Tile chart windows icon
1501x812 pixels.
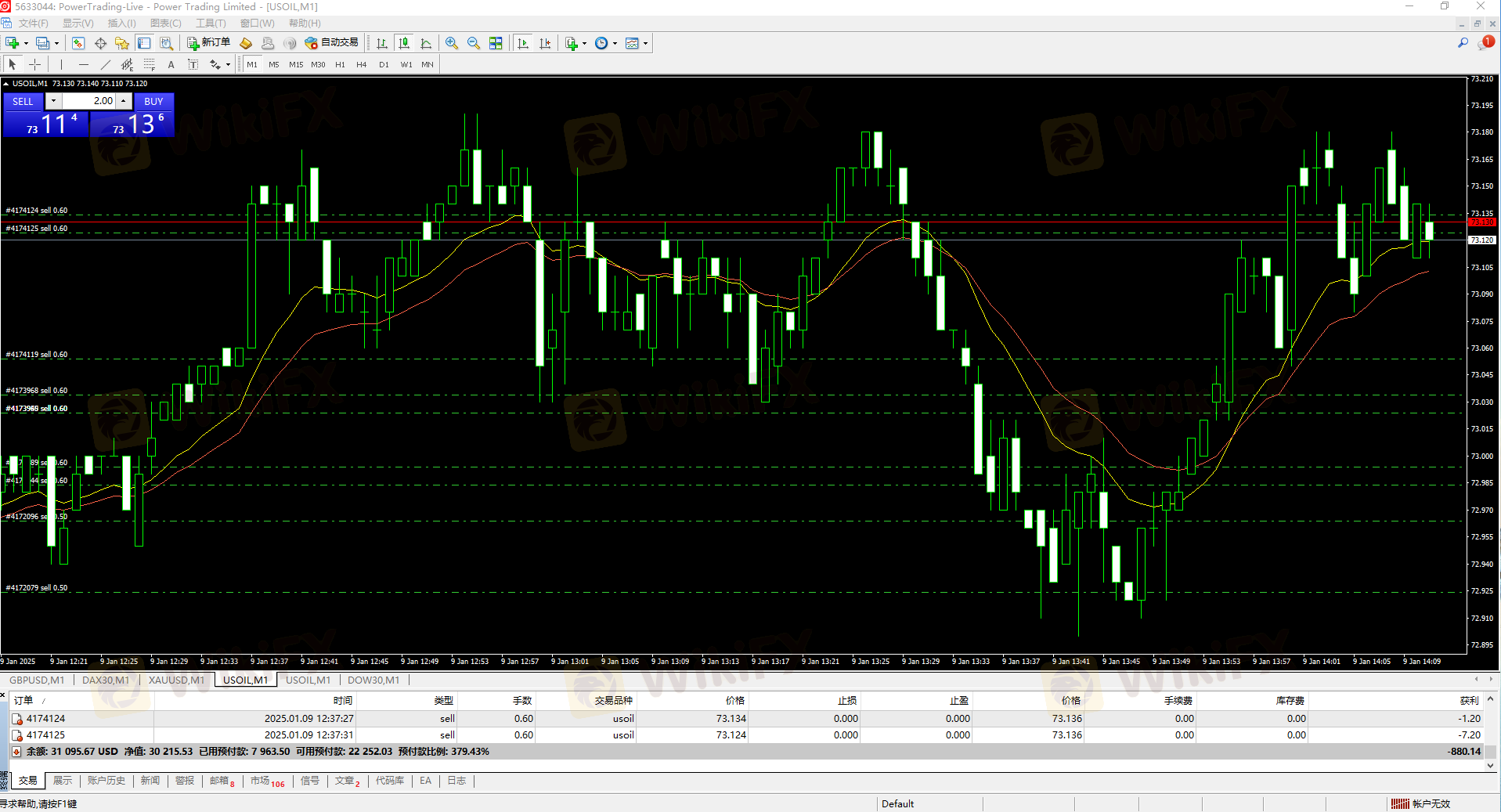(x=496, y=43)
